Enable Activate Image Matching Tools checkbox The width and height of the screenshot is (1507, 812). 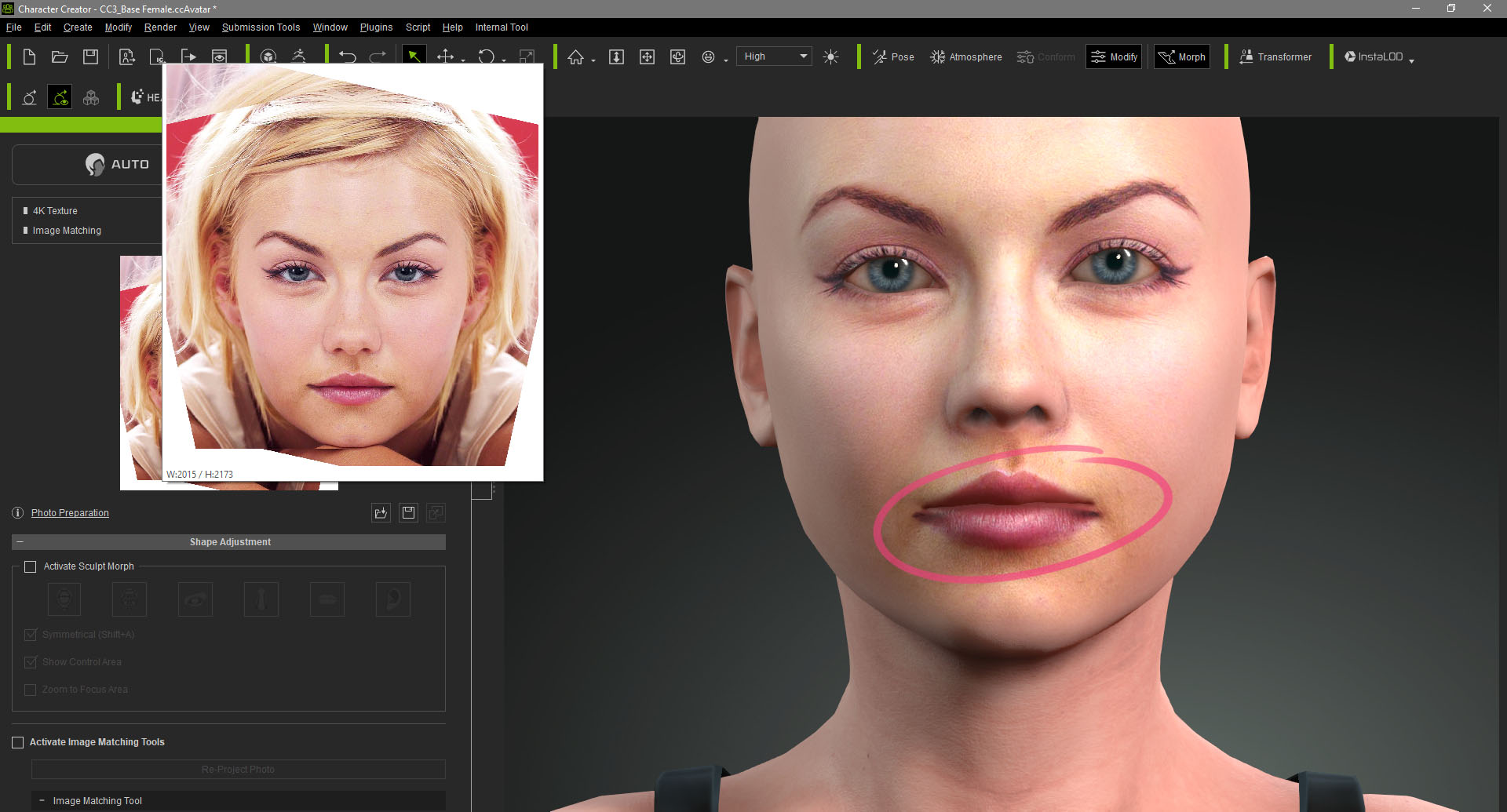18,742
